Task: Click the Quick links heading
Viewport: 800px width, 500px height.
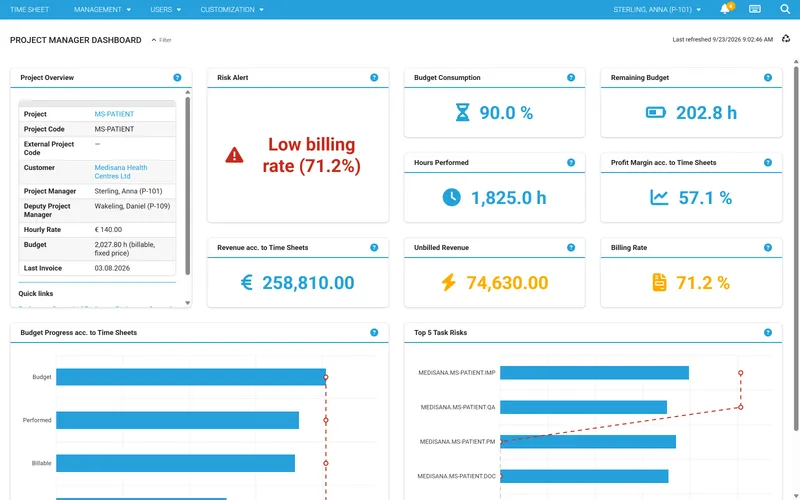Action: pyautogui.click(x=36, y=293)
